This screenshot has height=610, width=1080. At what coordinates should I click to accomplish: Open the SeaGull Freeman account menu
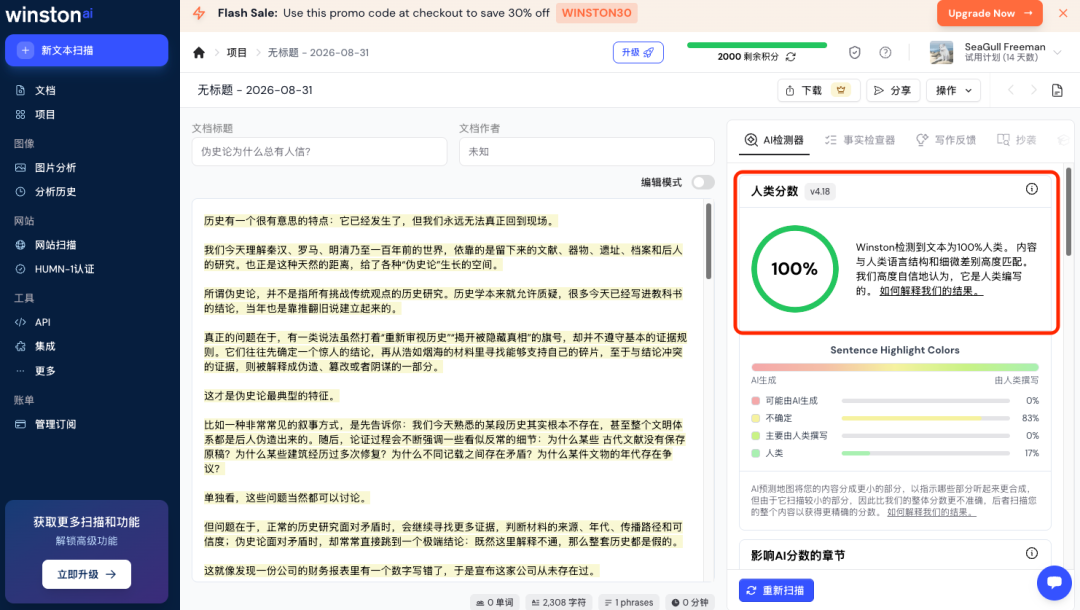[x=995, y=52]
